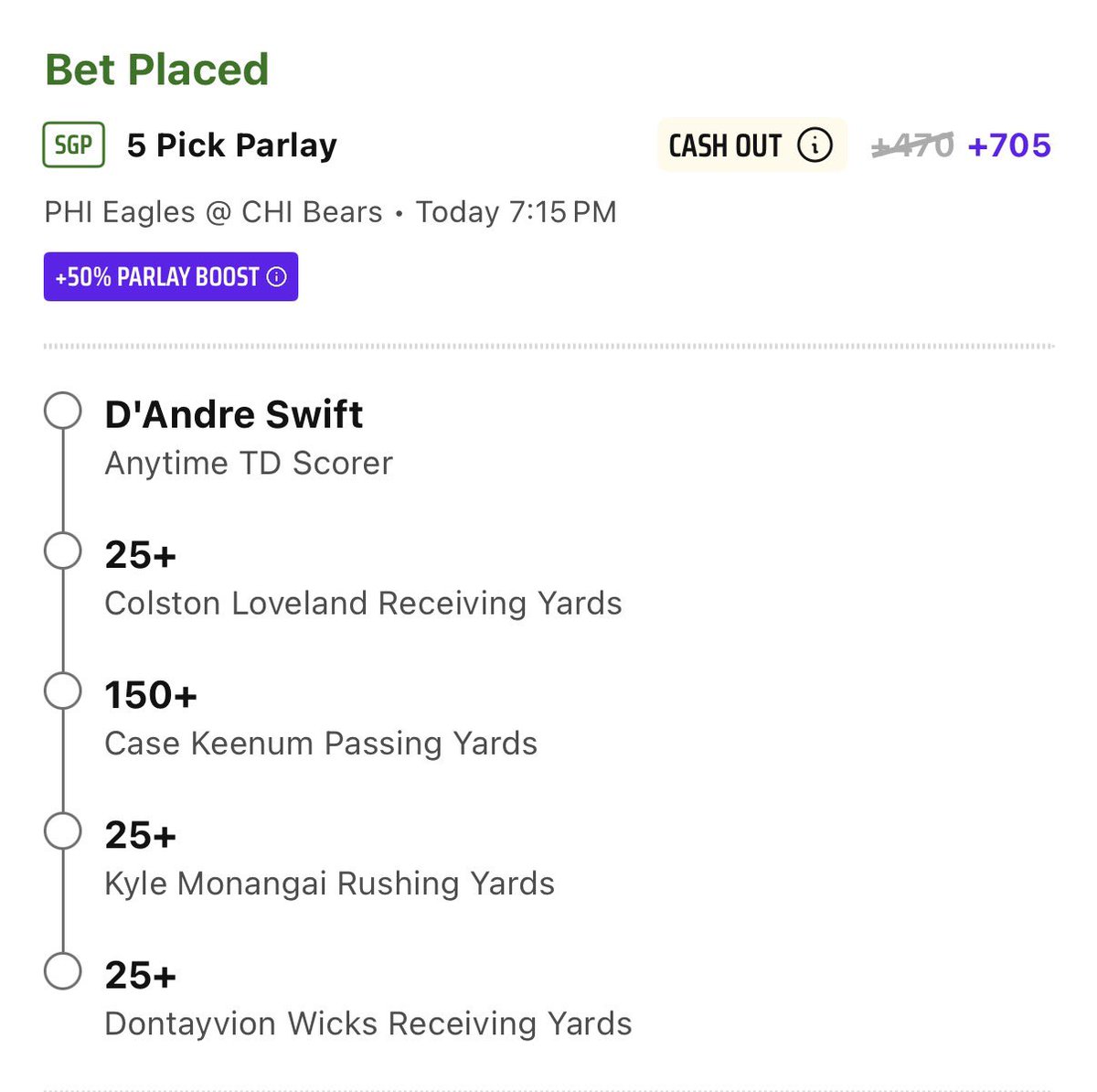Open the Parlay Boost info icon
This screenshot has width=1097, height=1092.
(276, 277)
